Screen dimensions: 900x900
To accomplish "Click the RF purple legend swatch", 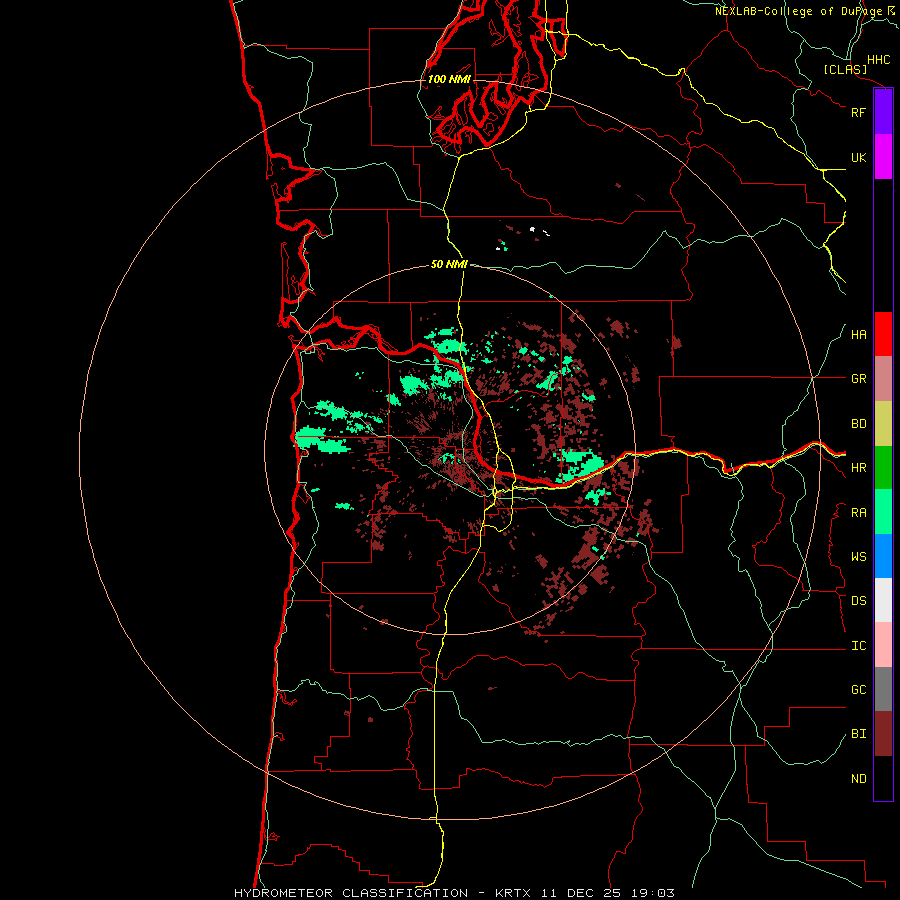I will pyautogui.click(x=883, y=112).
